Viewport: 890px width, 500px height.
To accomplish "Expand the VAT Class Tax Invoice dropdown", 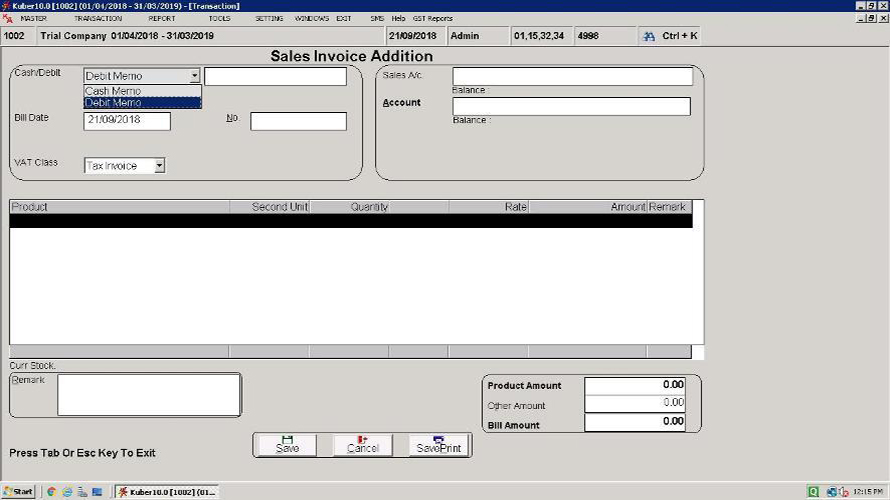I will tap(159, 166).
